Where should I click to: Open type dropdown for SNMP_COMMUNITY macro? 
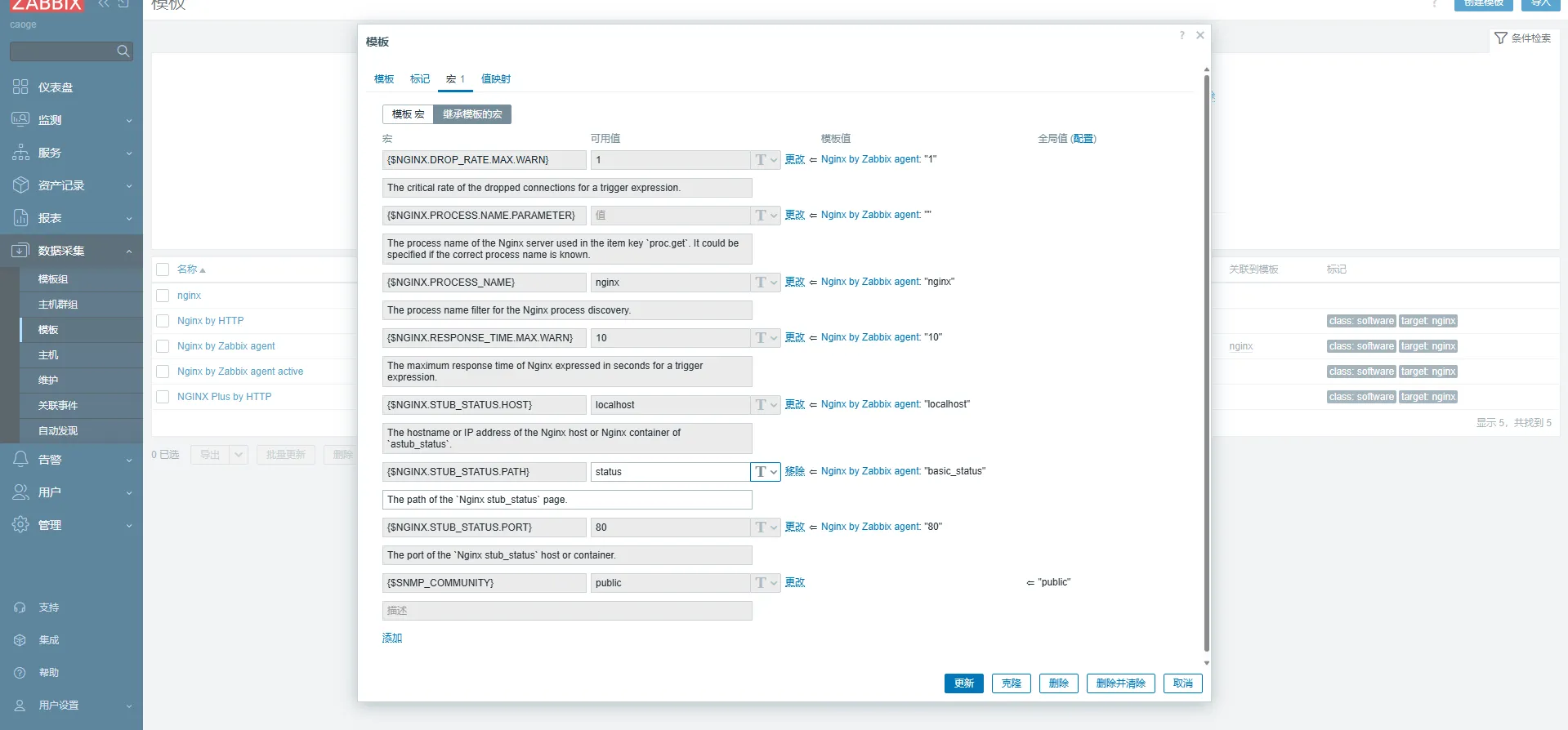pyautogui.click(x=766, y=583)
